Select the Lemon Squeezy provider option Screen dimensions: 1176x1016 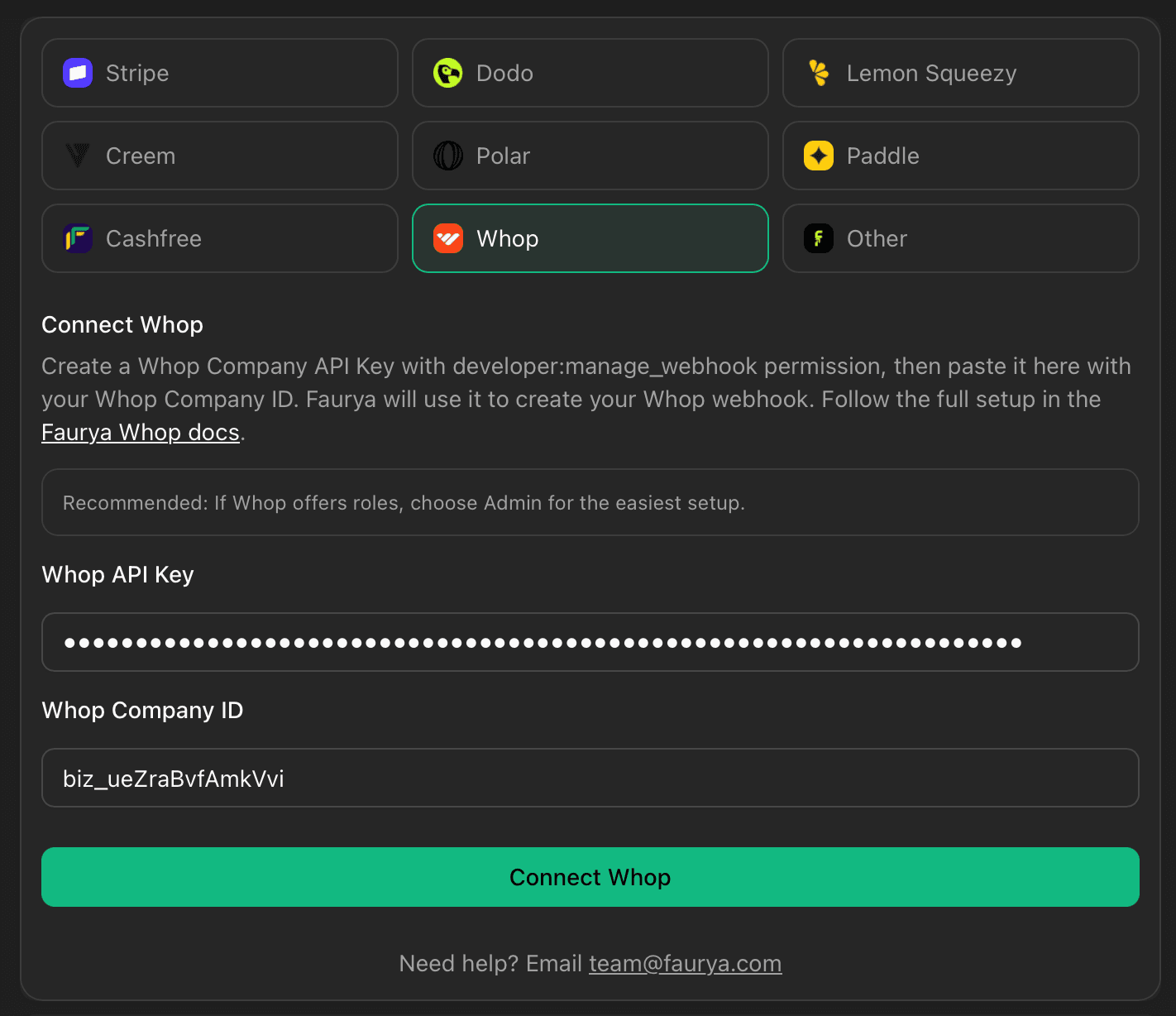coord(961,73)
